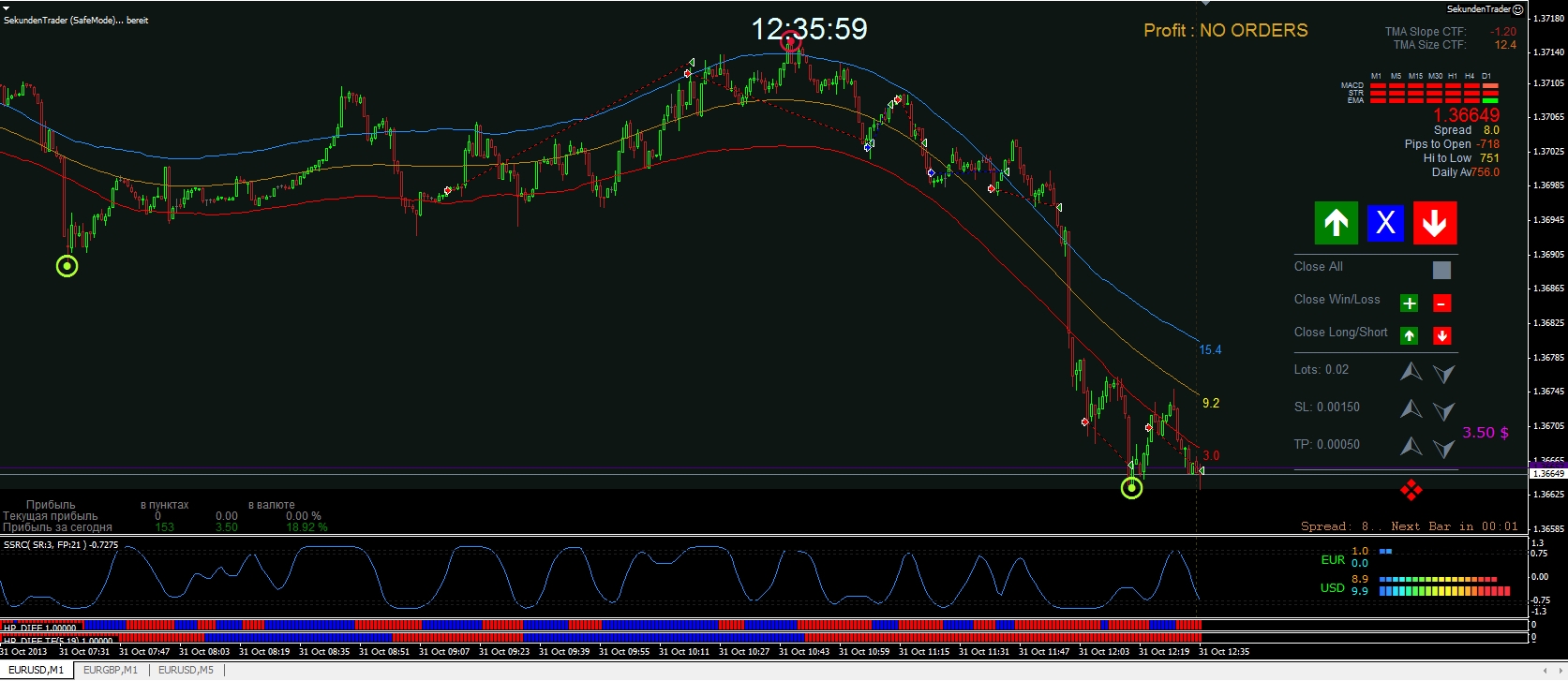Close short positions with small red arrow

1442,335
